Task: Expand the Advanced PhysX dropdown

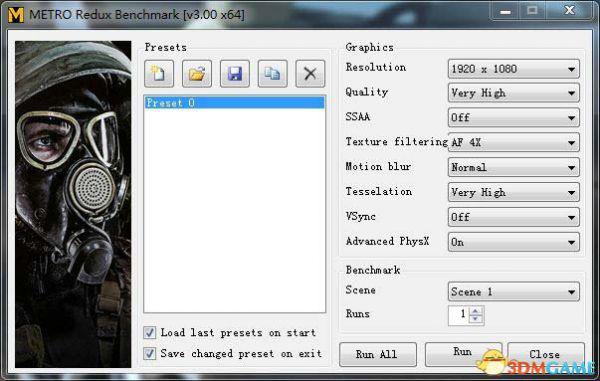Action: 514,242
